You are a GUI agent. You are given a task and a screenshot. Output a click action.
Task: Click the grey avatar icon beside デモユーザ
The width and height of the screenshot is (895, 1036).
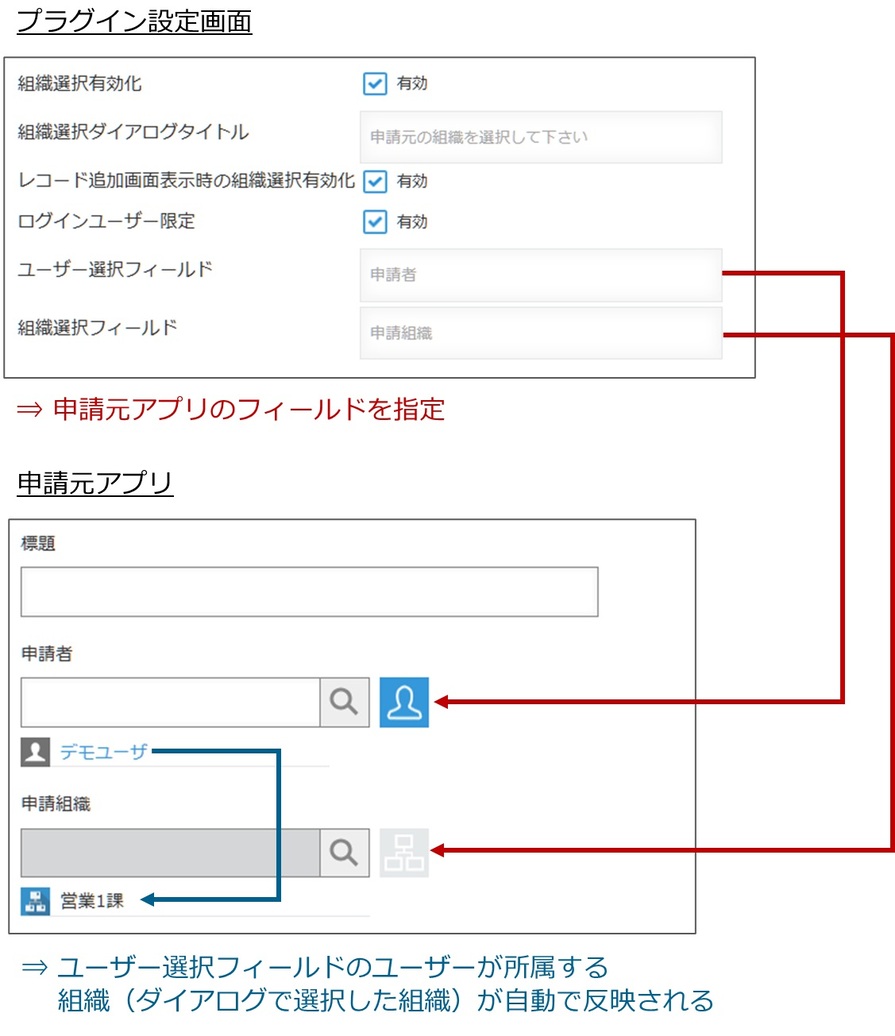(x=35, y=752)
